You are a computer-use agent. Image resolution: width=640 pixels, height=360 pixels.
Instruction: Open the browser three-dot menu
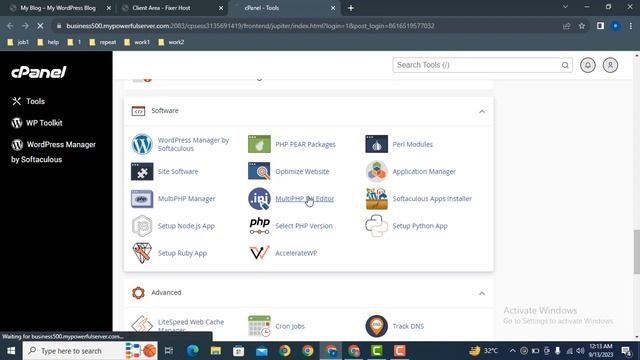631,26
